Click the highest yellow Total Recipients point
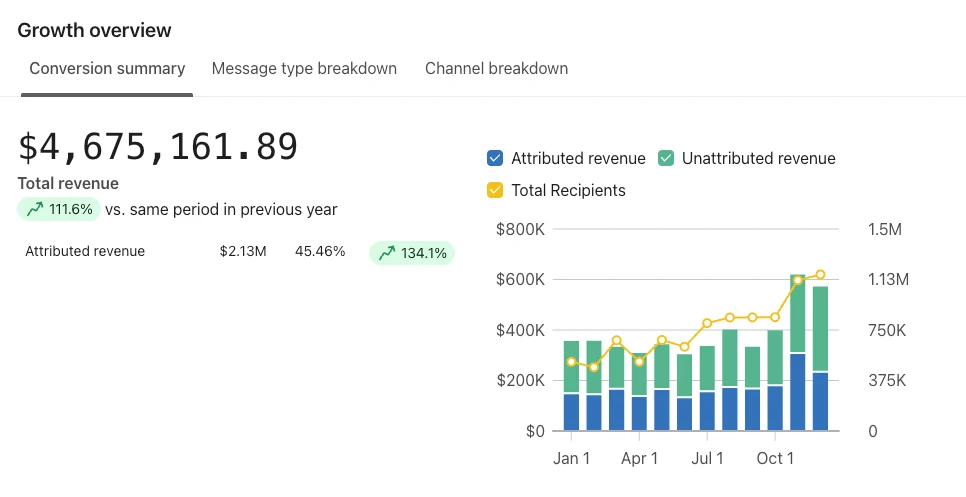966x497 pixels. [x=820, y=275]
